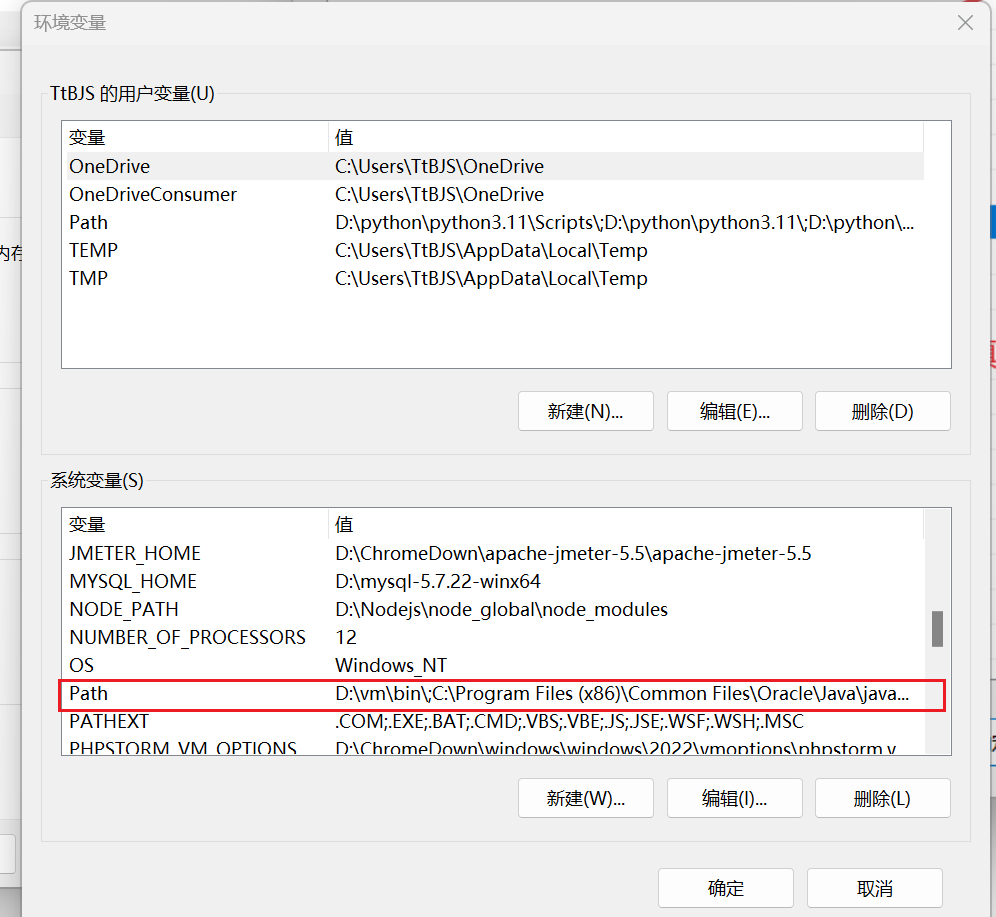
Task: Click the value D:\Nodejs\node_global\node_modules
Action: point(501,609)
